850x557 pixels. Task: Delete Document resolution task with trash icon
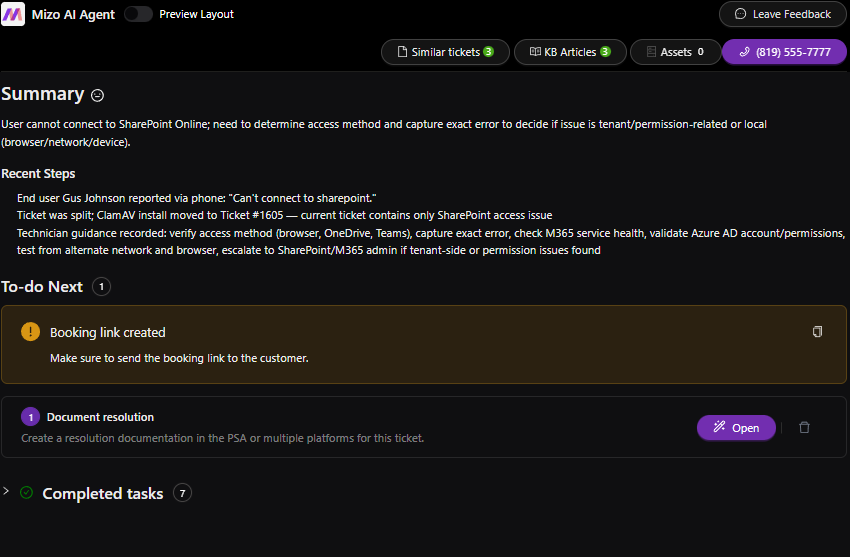804,428
